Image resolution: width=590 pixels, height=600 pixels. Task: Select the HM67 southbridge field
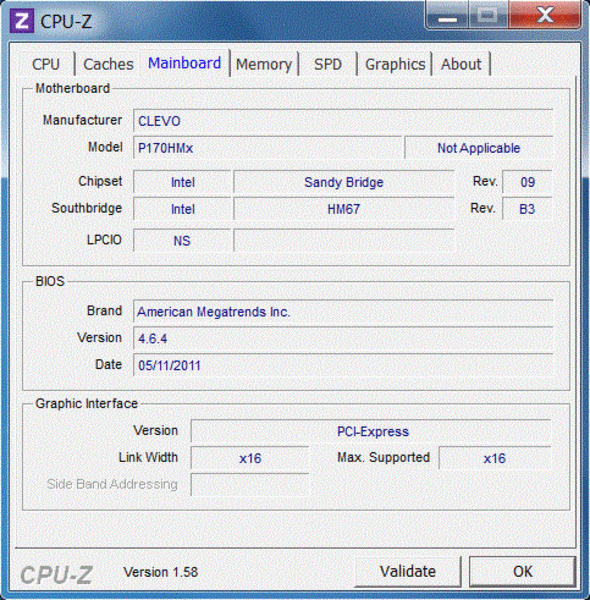pyautogui.click(x=344, y=209)
